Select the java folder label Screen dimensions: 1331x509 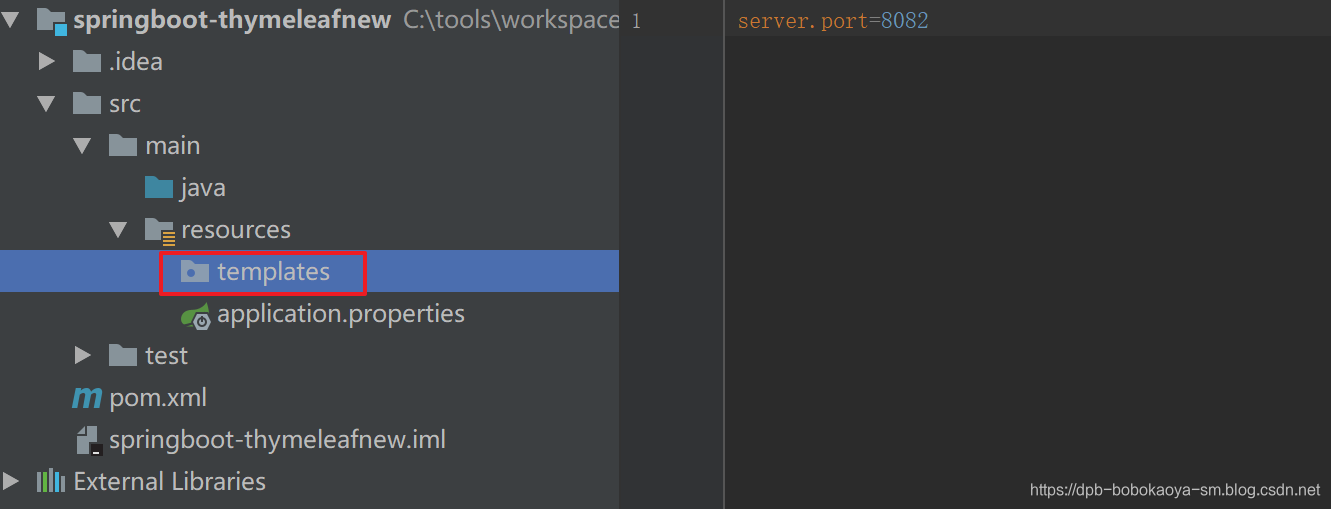click(x=203, y=188)
